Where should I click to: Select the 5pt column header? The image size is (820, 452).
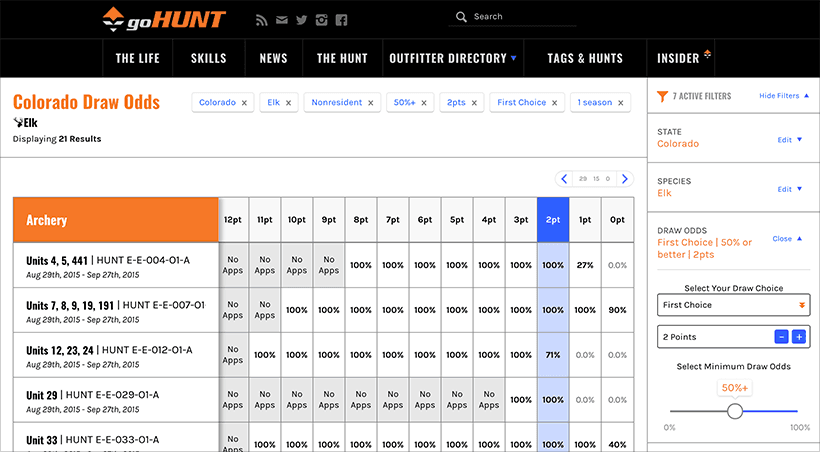(457, 220)
